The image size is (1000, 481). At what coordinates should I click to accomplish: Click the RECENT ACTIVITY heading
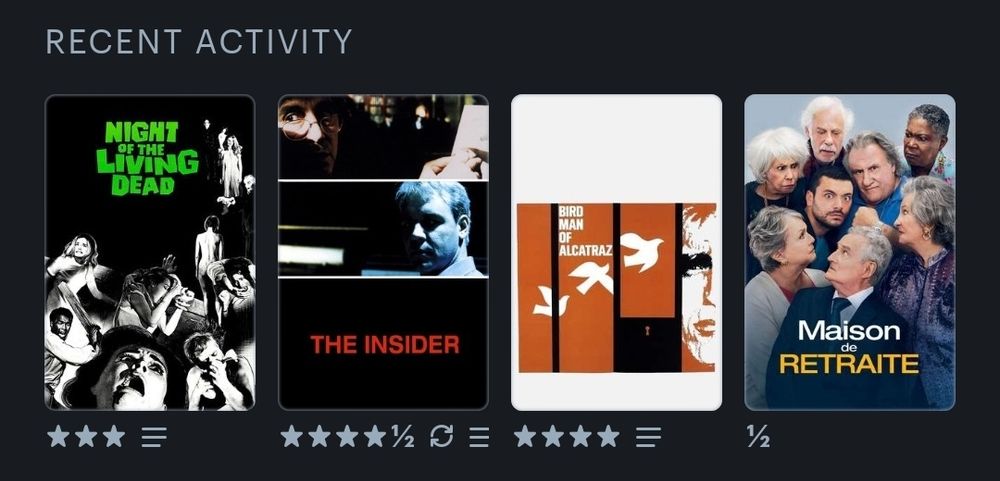(x=199, y=42)
